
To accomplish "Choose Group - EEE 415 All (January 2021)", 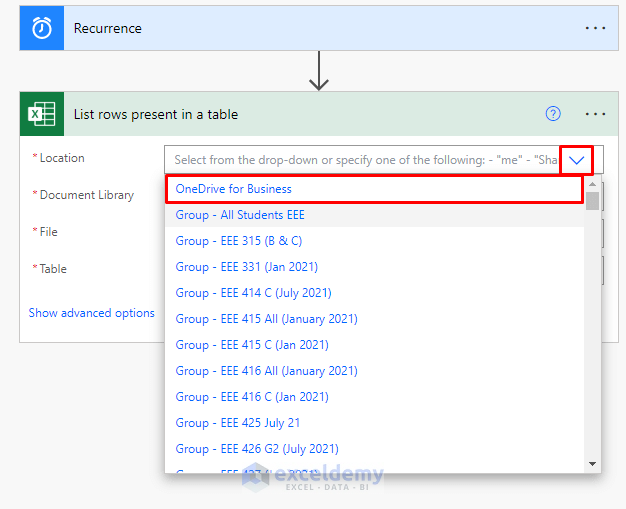I will click(x=374, y=319).
